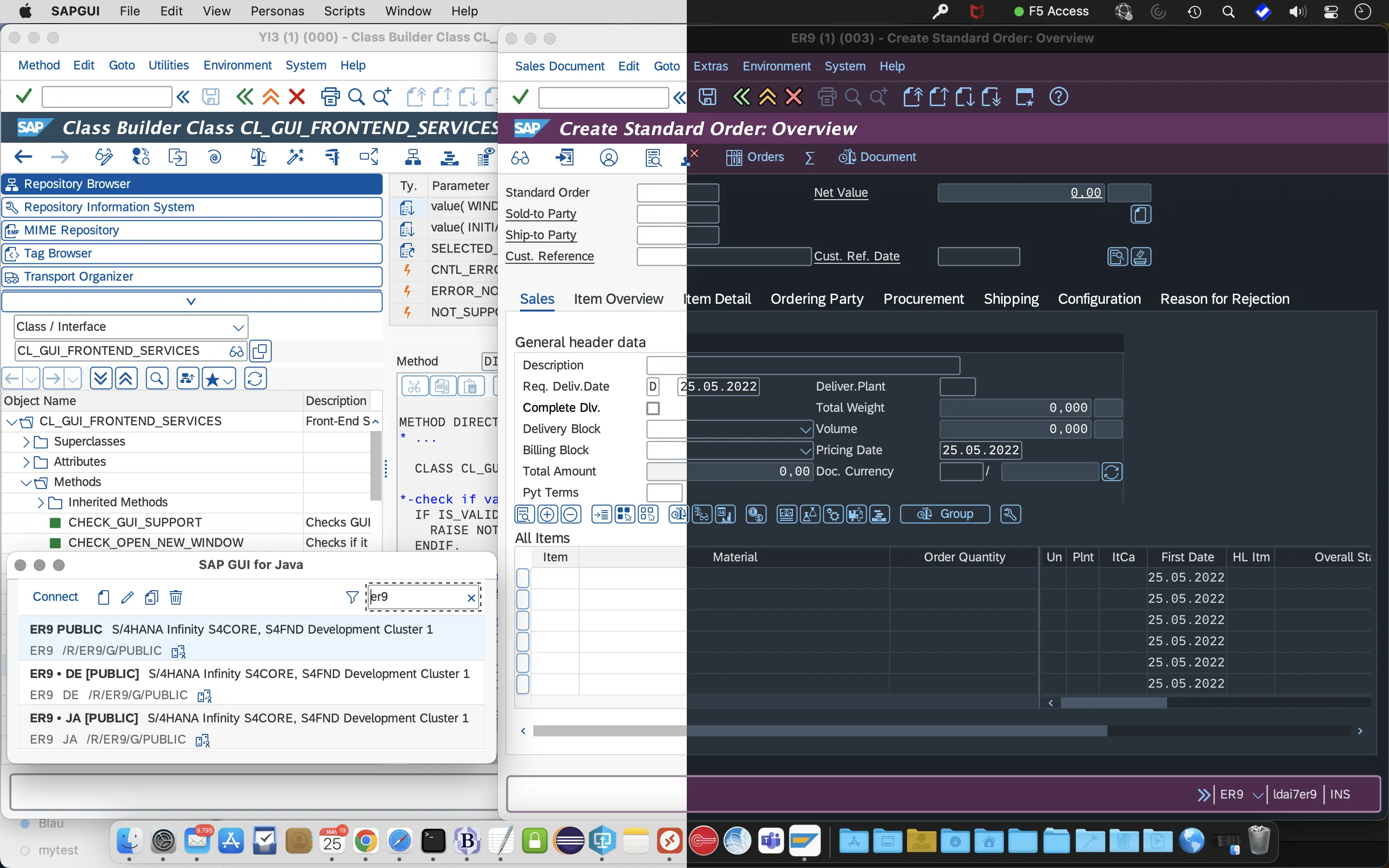Switch to the Item Overview tab
The width and height of the screenshot is (1389, 868).
618,299
